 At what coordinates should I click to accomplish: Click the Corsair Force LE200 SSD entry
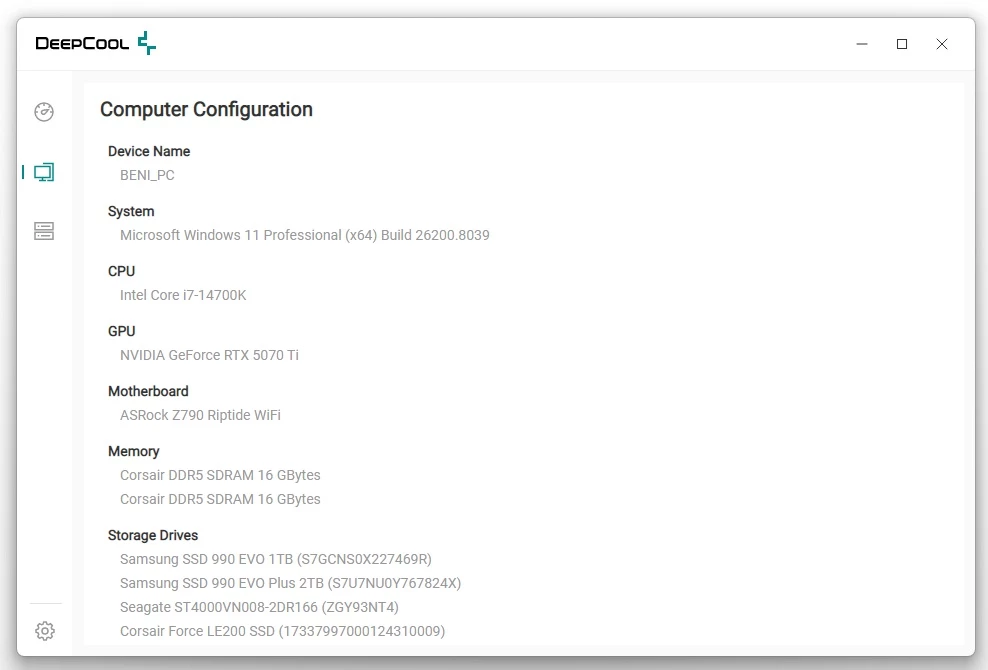[x=282, y=631]
